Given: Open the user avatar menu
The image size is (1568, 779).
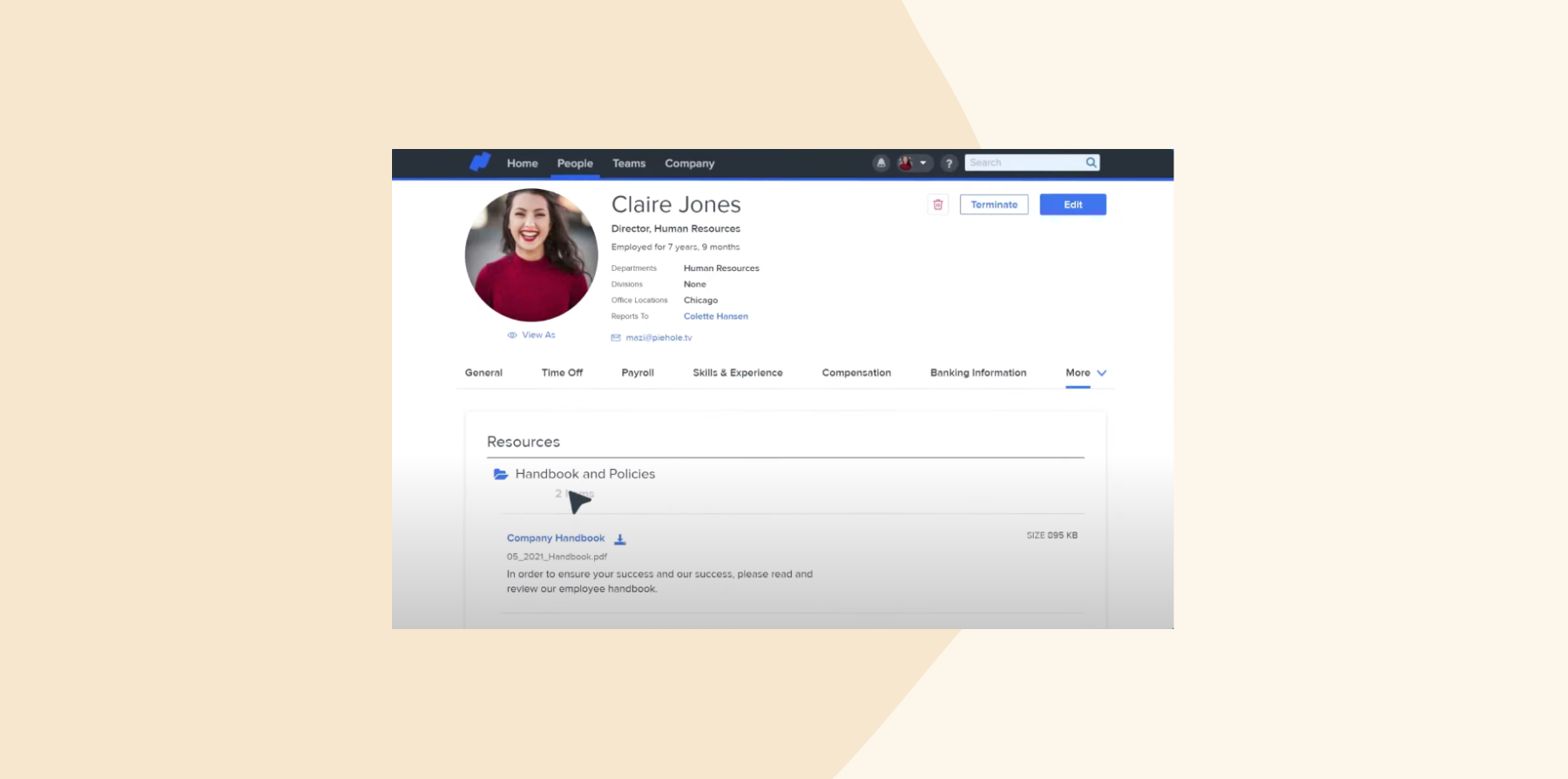Looking at the screenshot, I should tap(914, 163).
